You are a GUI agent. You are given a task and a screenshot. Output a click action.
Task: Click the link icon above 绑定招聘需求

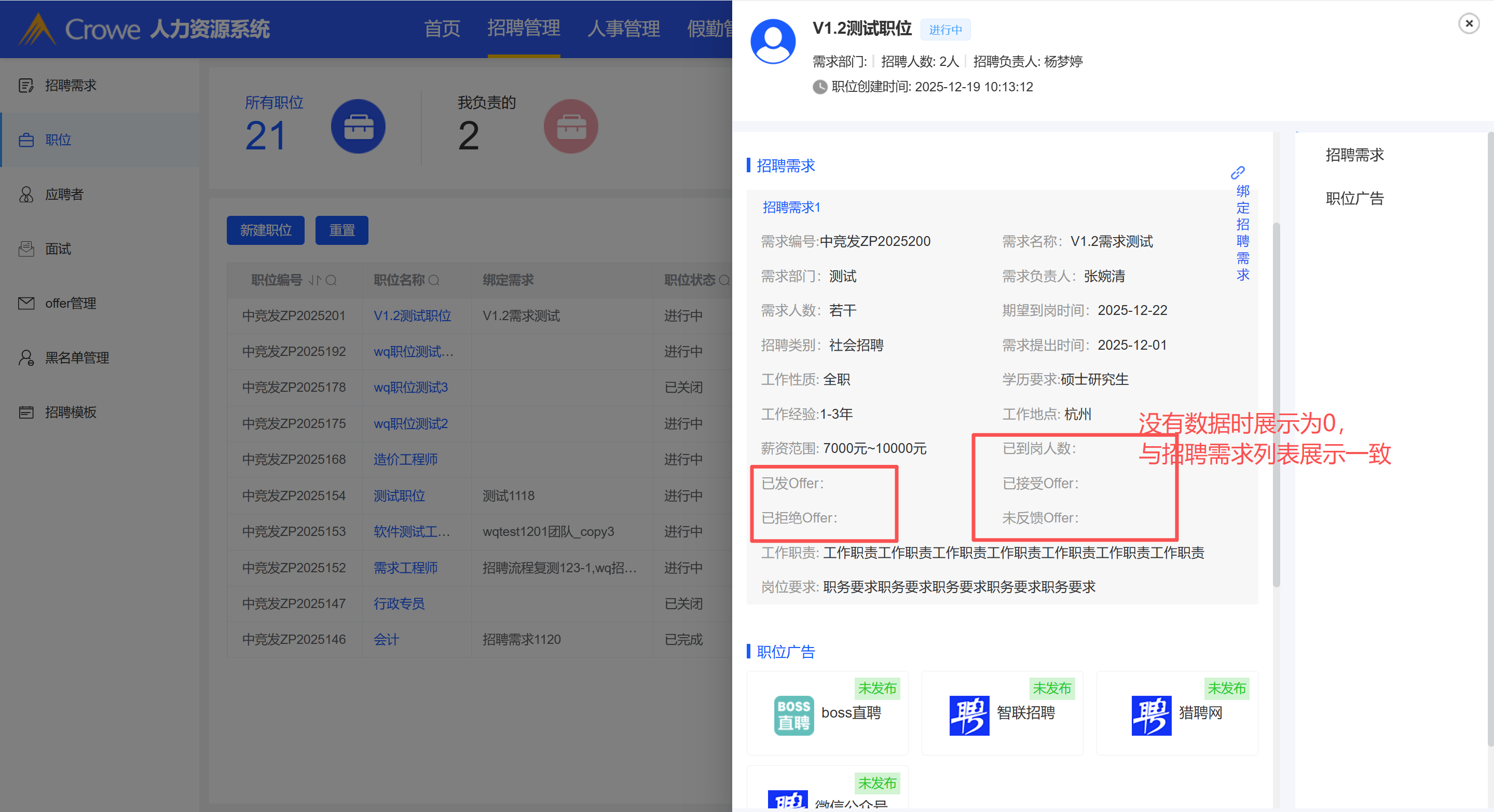pos(1237,173)
